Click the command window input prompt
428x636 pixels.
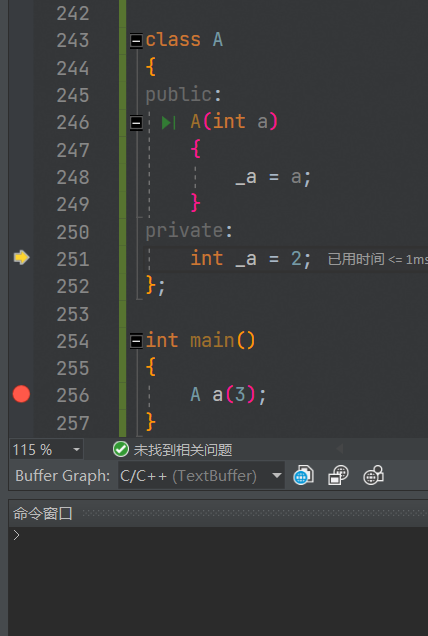[17, 535]
